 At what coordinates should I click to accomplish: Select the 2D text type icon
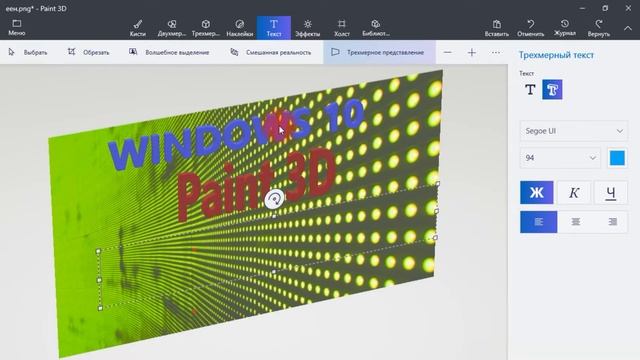pyautogui.click(x=530, y=89)
